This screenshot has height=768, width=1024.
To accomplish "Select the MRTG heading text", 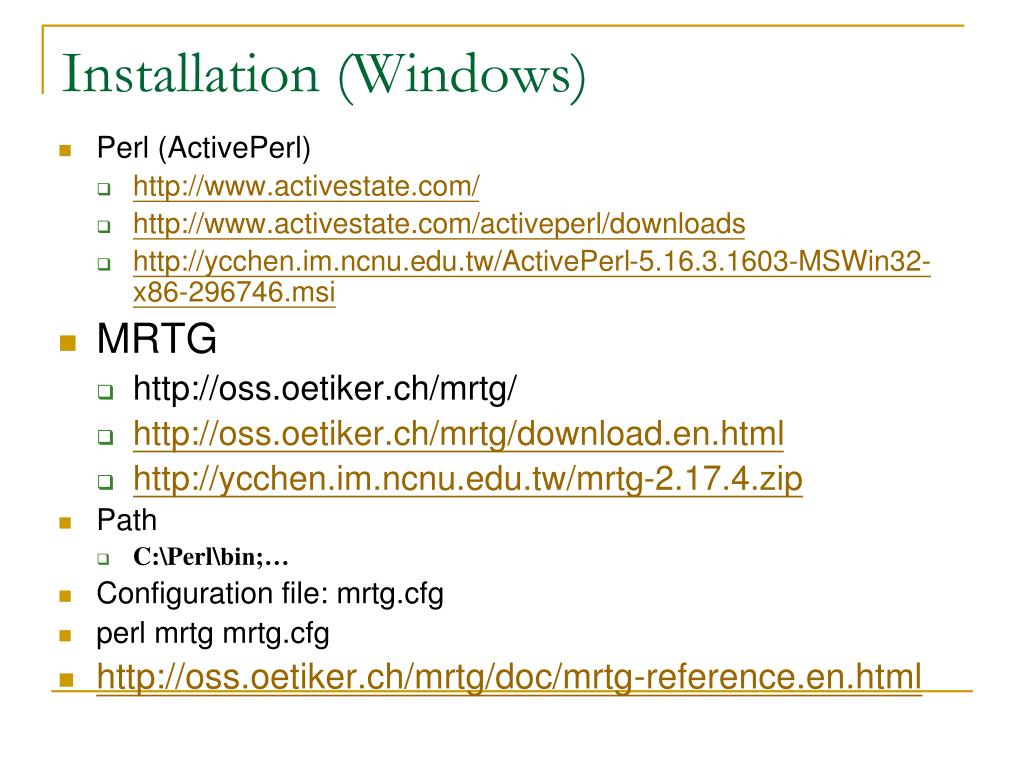I will coord(157,338).
